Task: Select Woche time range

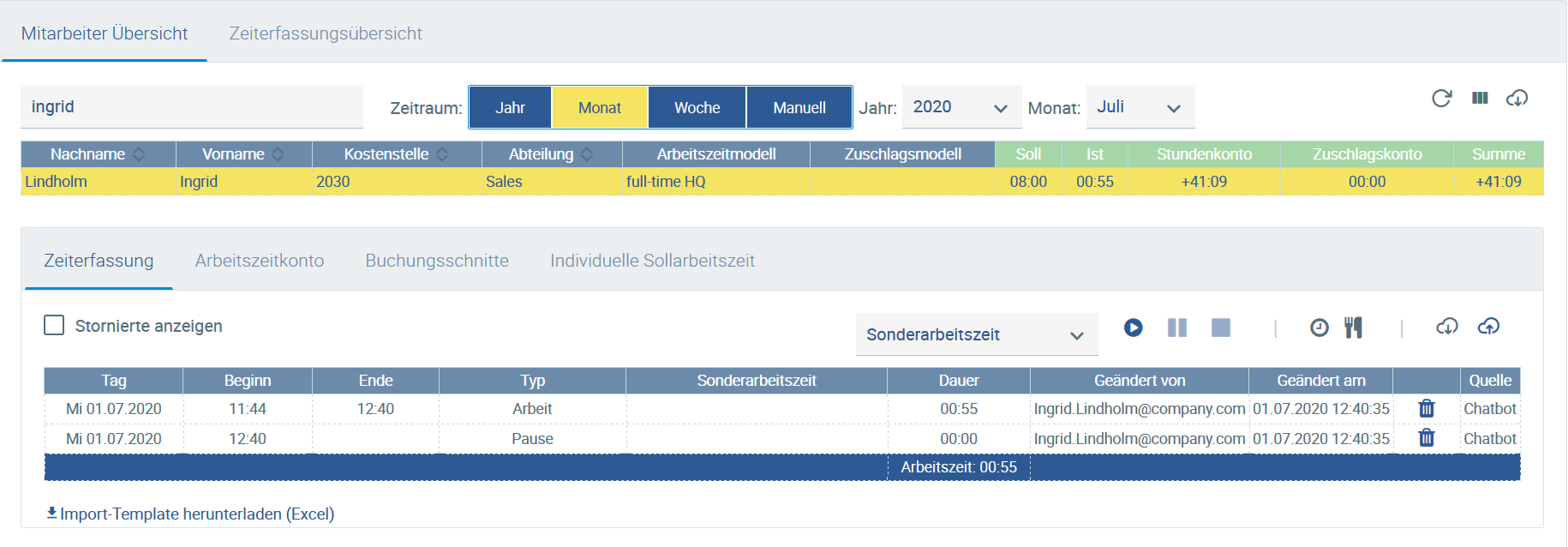Action: coord(697,108)
